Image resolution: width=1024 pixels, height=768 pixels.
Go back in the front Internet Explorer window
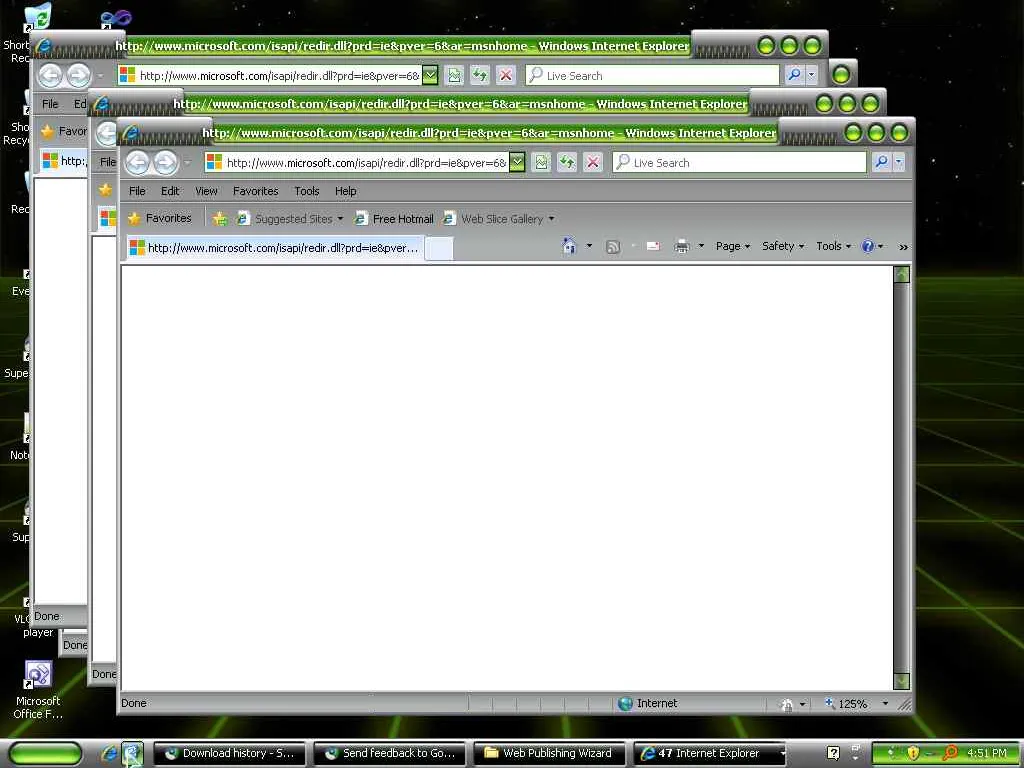point(137,163)
